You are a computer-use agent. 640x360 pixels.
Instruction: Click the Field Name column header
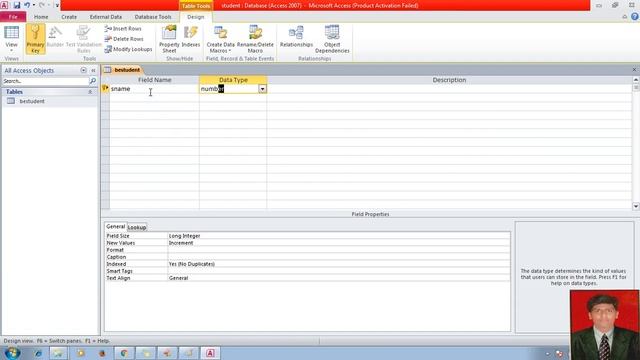point(154,80)
